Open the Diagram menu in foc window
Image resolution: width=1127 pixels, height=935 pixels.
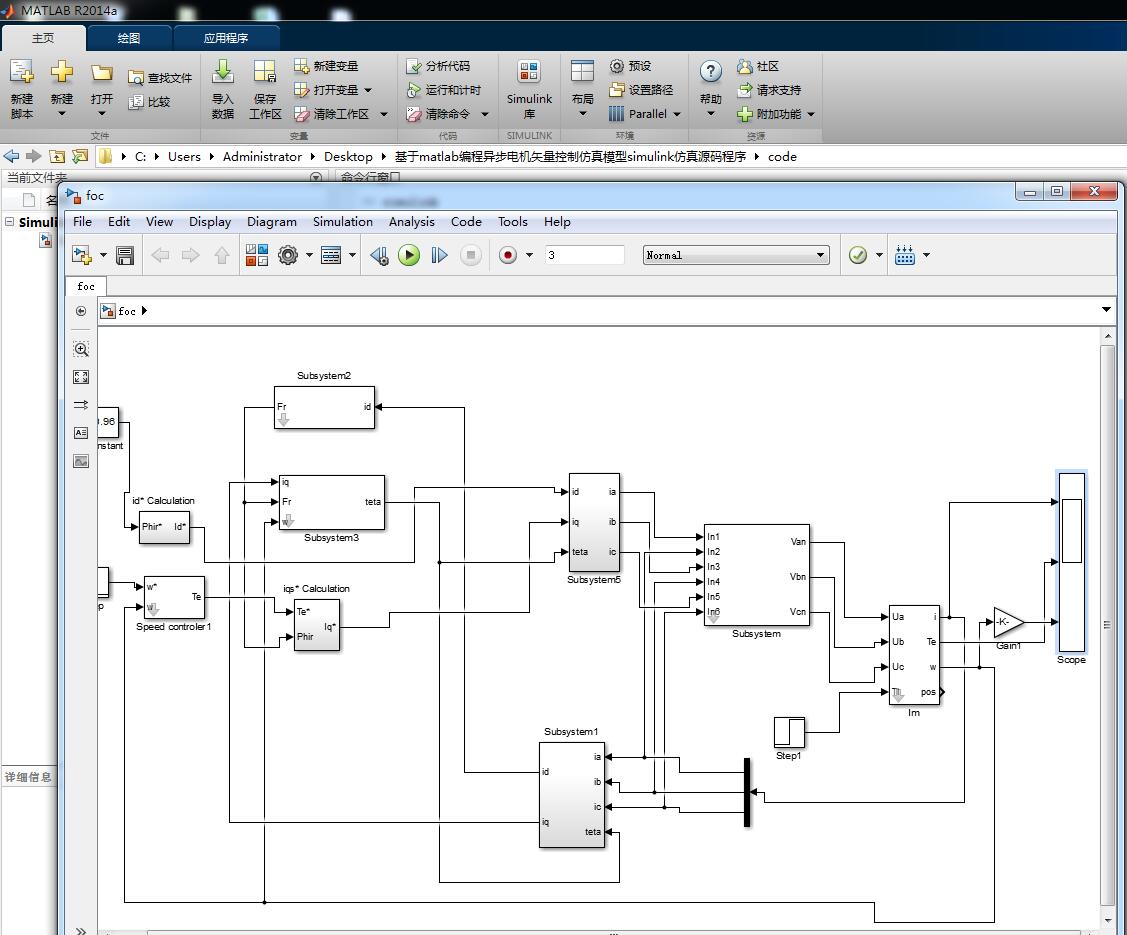click(x=272, y=222)
